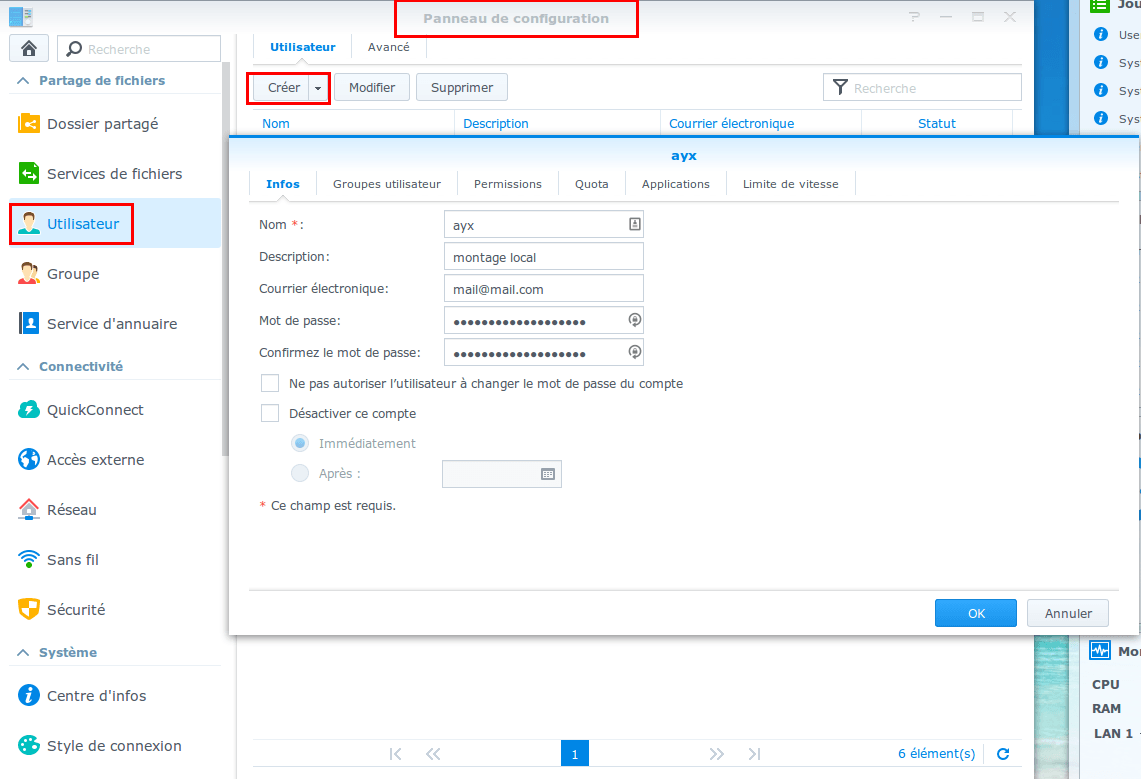Select the Après radio button
This screenshot has width=1141, height=779.
tap(300, 474)
